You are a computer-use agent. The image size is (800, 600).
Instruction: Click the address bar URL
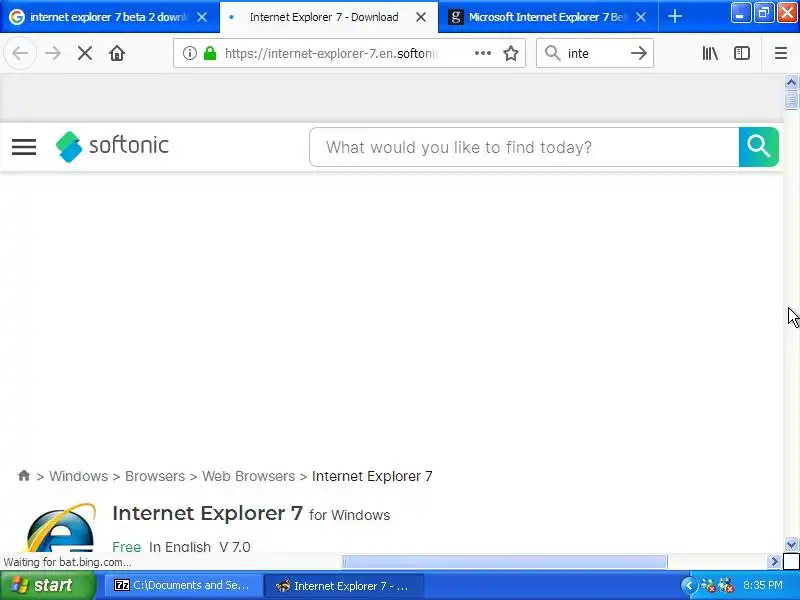pyautogui.click(x=332, y=53)
